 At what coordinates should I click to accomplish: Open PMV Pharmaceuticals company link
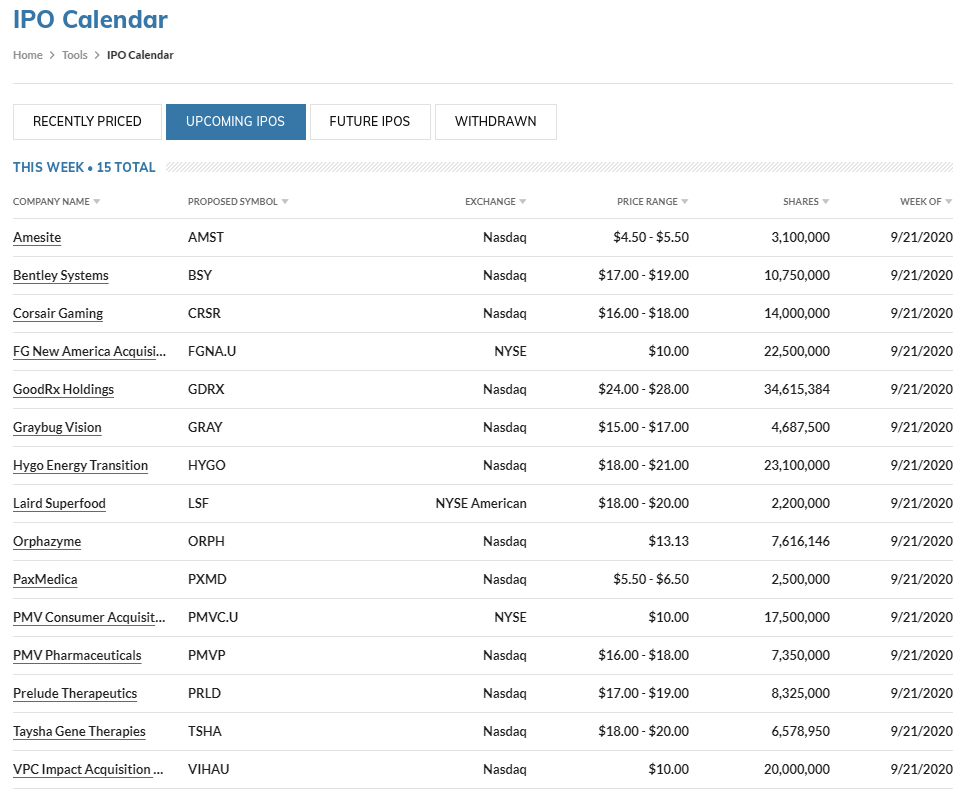(77, 656)
